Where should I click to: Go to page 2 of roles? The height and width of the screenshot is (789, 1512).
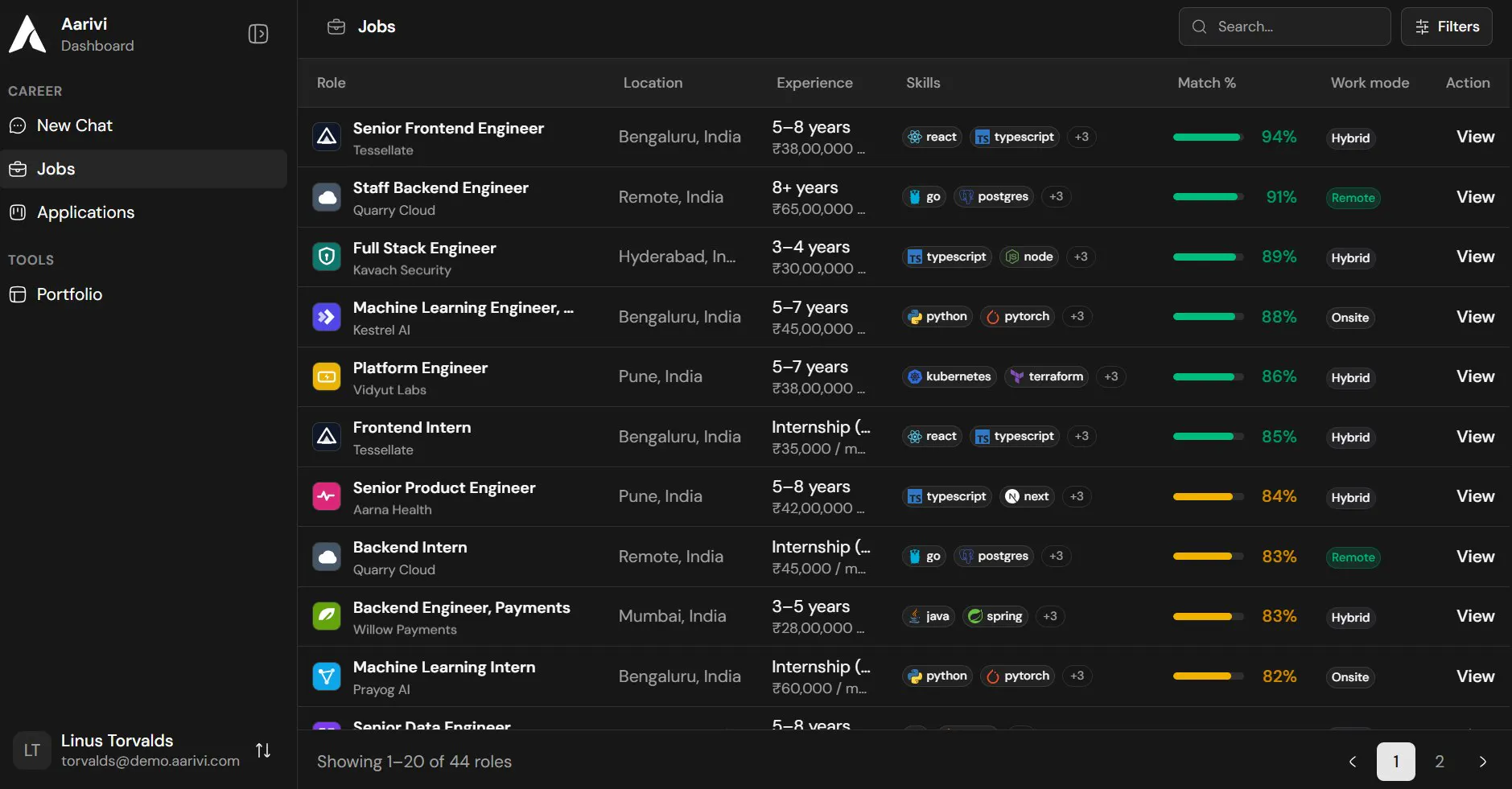click(1440, 762)
